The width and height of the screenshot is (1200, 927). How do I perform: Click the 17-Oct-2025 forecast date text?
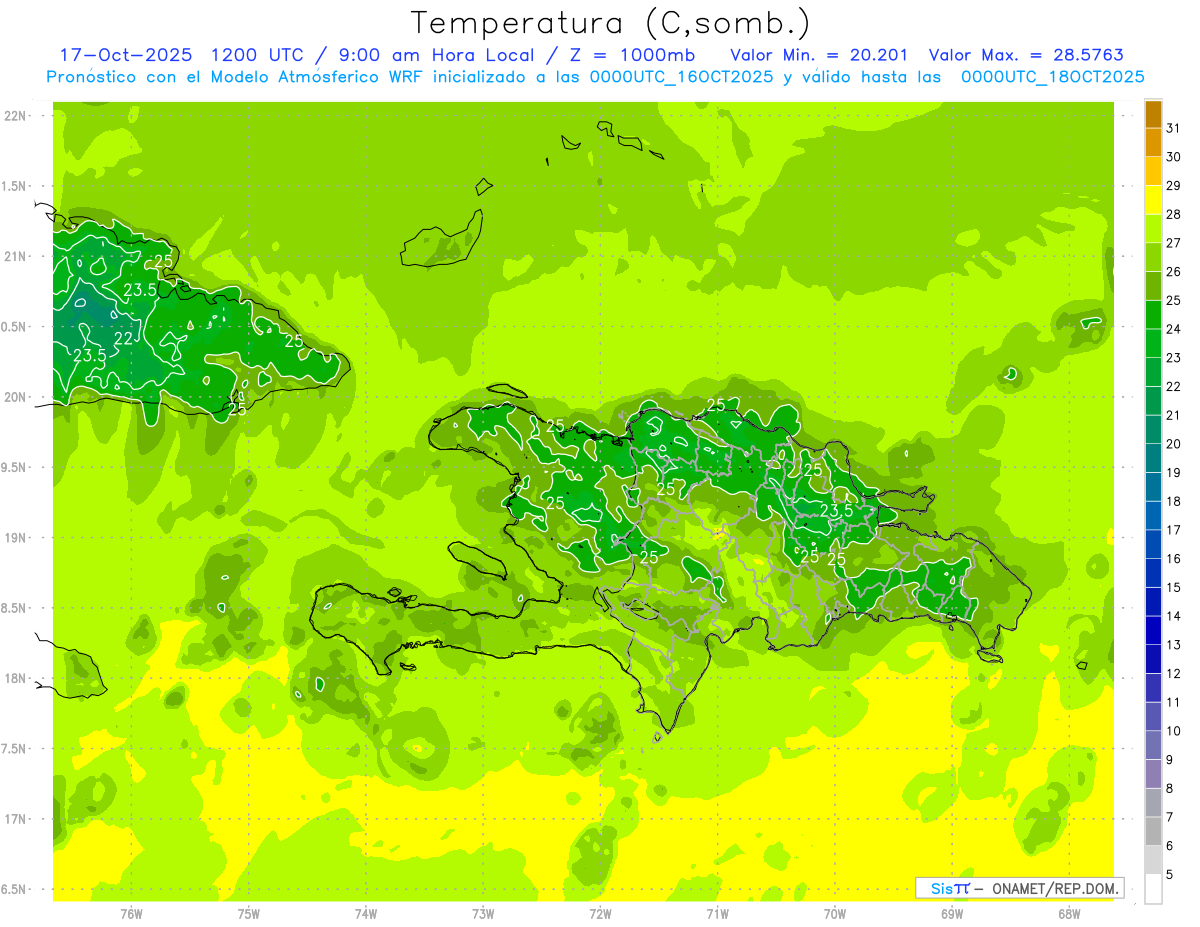tap(125, 55)
